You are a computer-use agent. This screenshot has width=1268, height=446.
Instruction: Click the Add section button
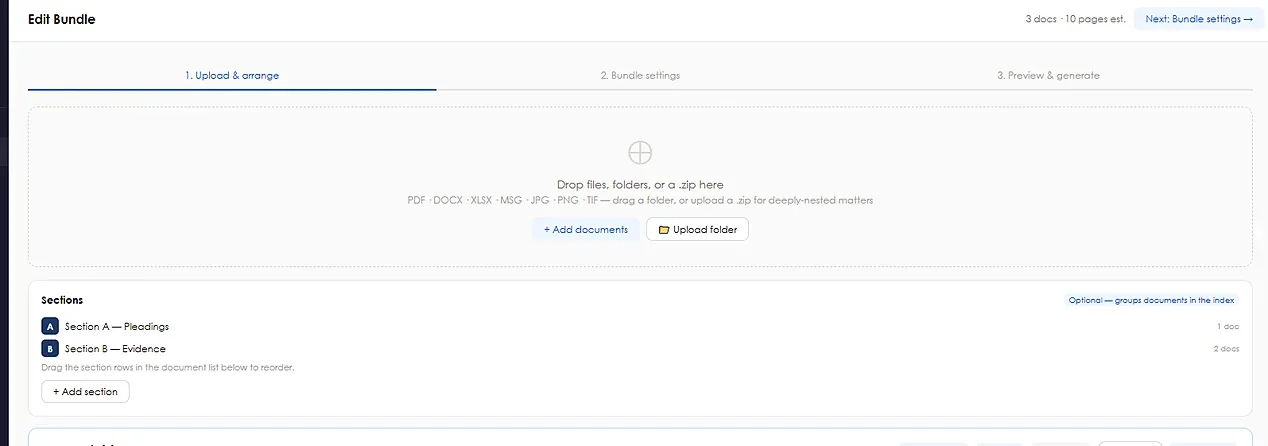85,392
